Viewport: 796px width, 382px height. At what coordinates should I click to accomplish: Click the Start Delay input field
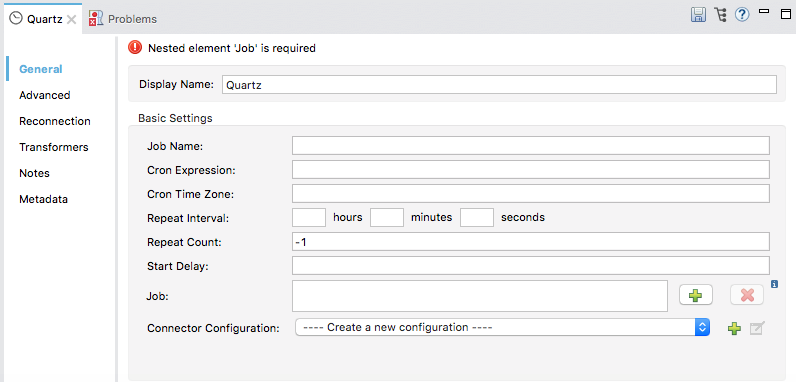[x=530, y=266]
